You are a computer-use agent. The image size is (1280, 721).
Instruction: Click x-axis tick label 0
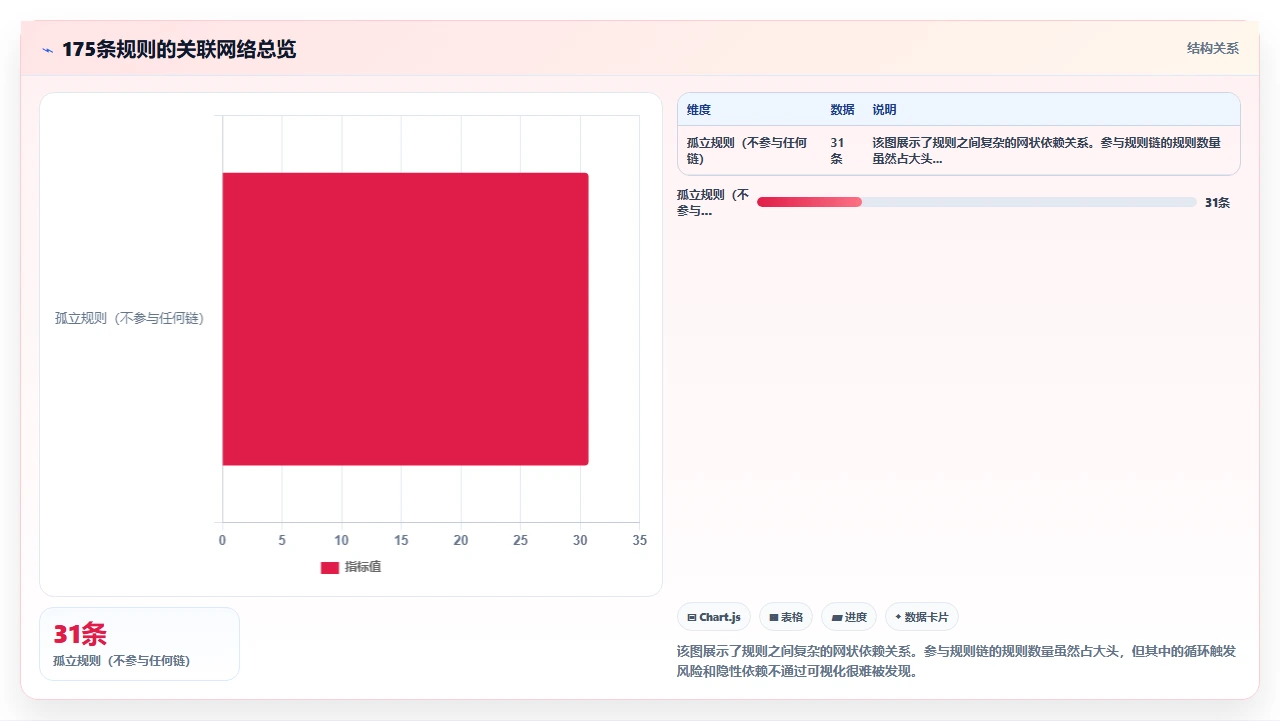point(222,540)
